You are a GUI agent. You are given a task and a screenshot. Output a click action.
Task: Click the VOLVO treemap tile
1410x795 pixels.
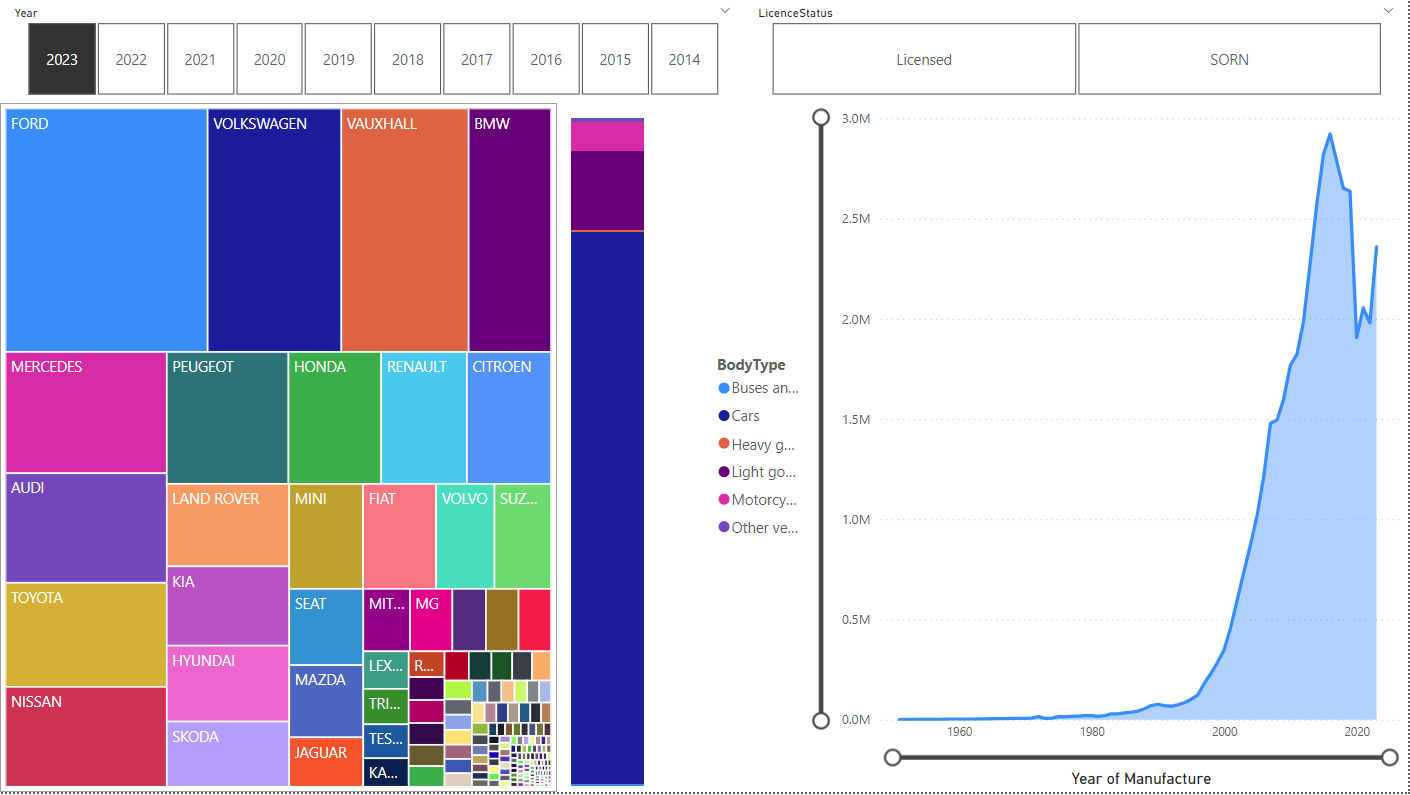tap(465, 536)
